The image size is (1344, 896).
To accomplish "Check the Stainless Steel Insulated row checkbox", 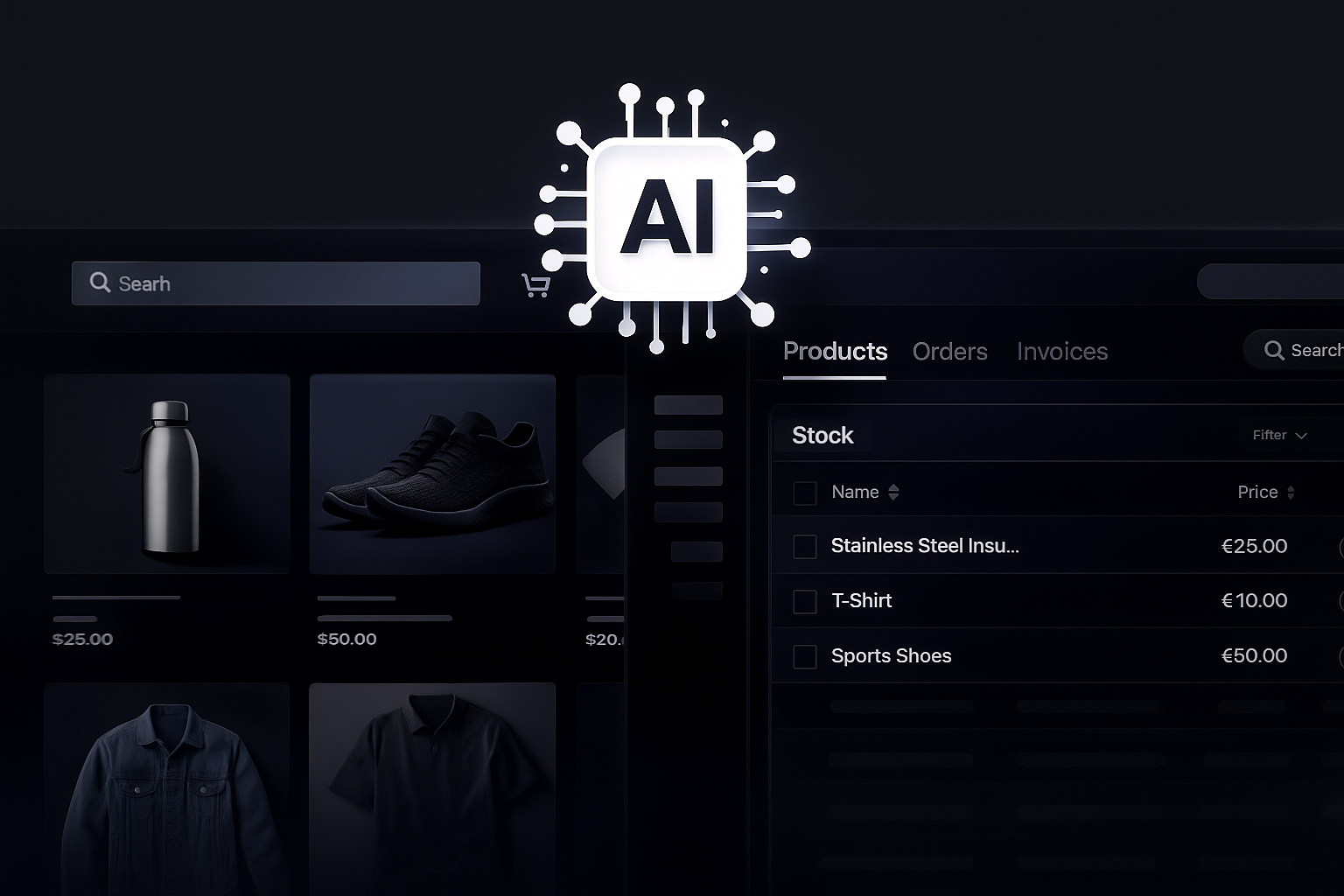I will point(804,547).
